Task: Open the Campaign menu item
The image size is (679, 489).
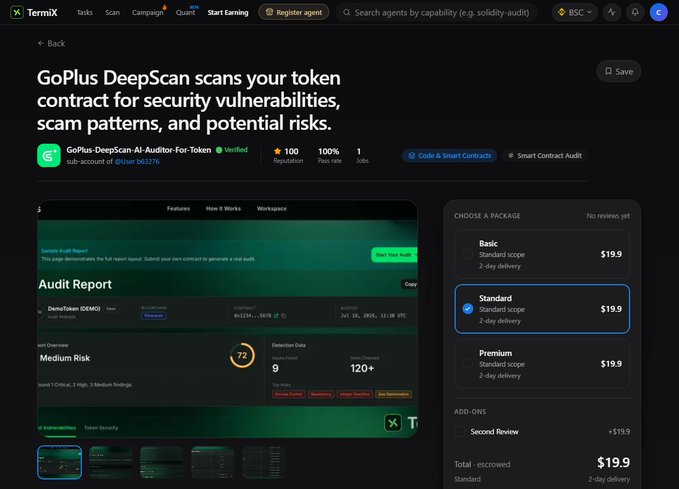Action: coord(148,13)
